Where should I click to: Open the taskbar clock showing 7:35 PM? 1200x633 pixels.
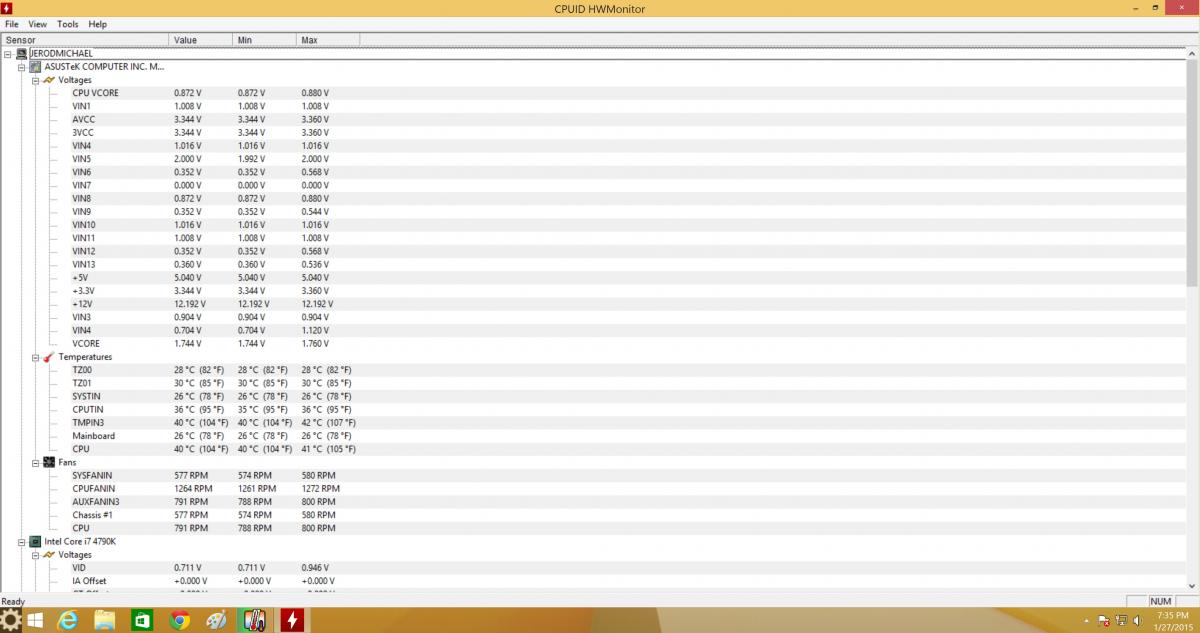[x=1171, y=621]
